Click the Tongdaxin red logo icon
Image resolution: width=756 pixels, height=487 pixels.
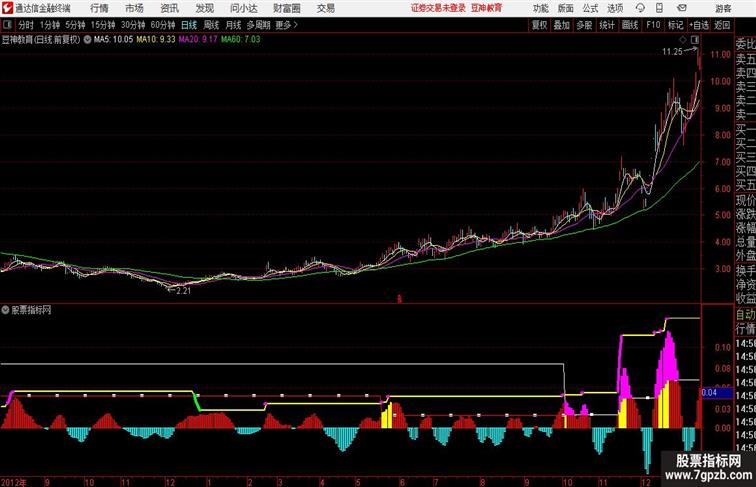[x=7, y=8]
